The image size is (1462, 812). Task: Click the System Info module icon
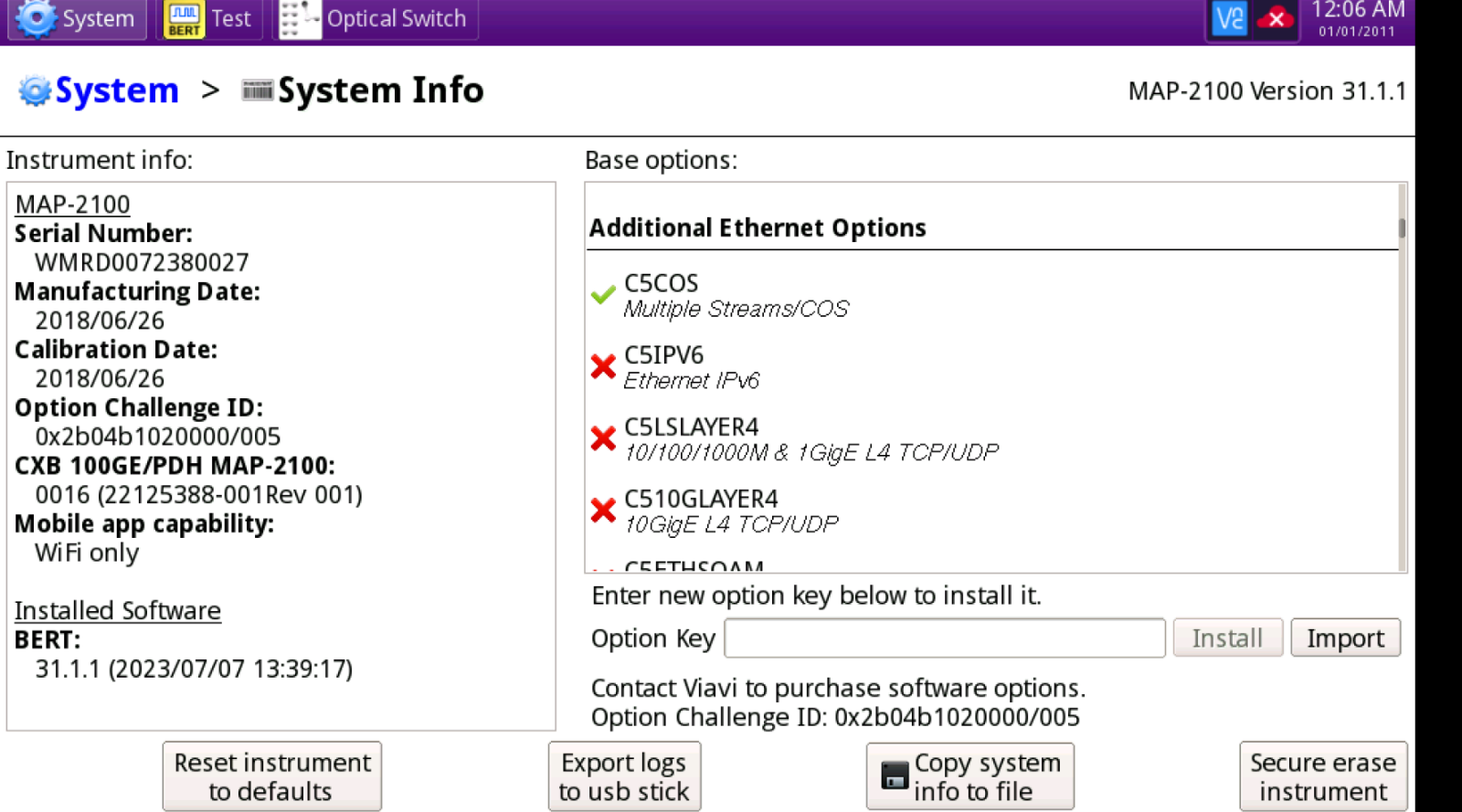point(258,90)
